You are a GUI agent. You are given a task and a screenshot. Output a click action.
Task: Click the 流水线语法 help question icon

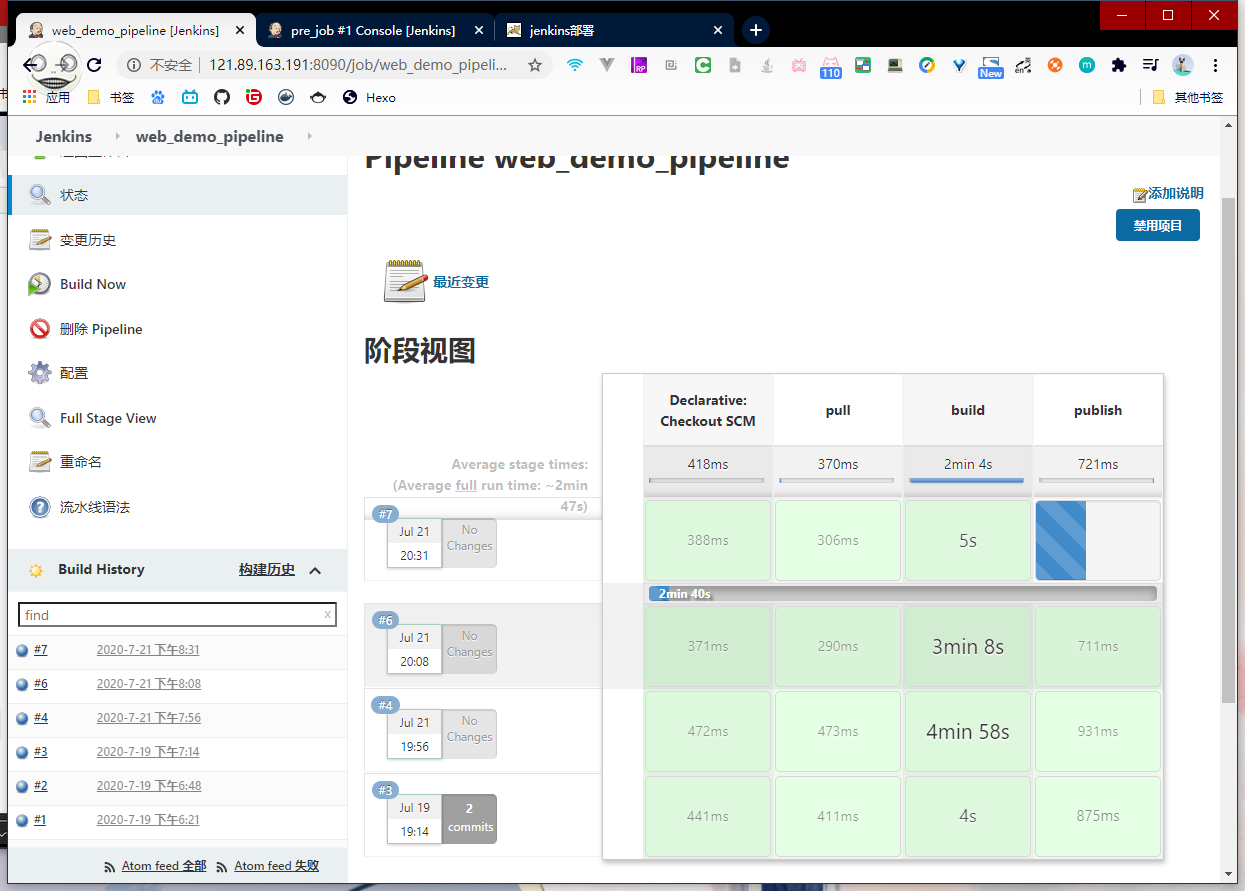pyautogui.click(x=39, y=507)
